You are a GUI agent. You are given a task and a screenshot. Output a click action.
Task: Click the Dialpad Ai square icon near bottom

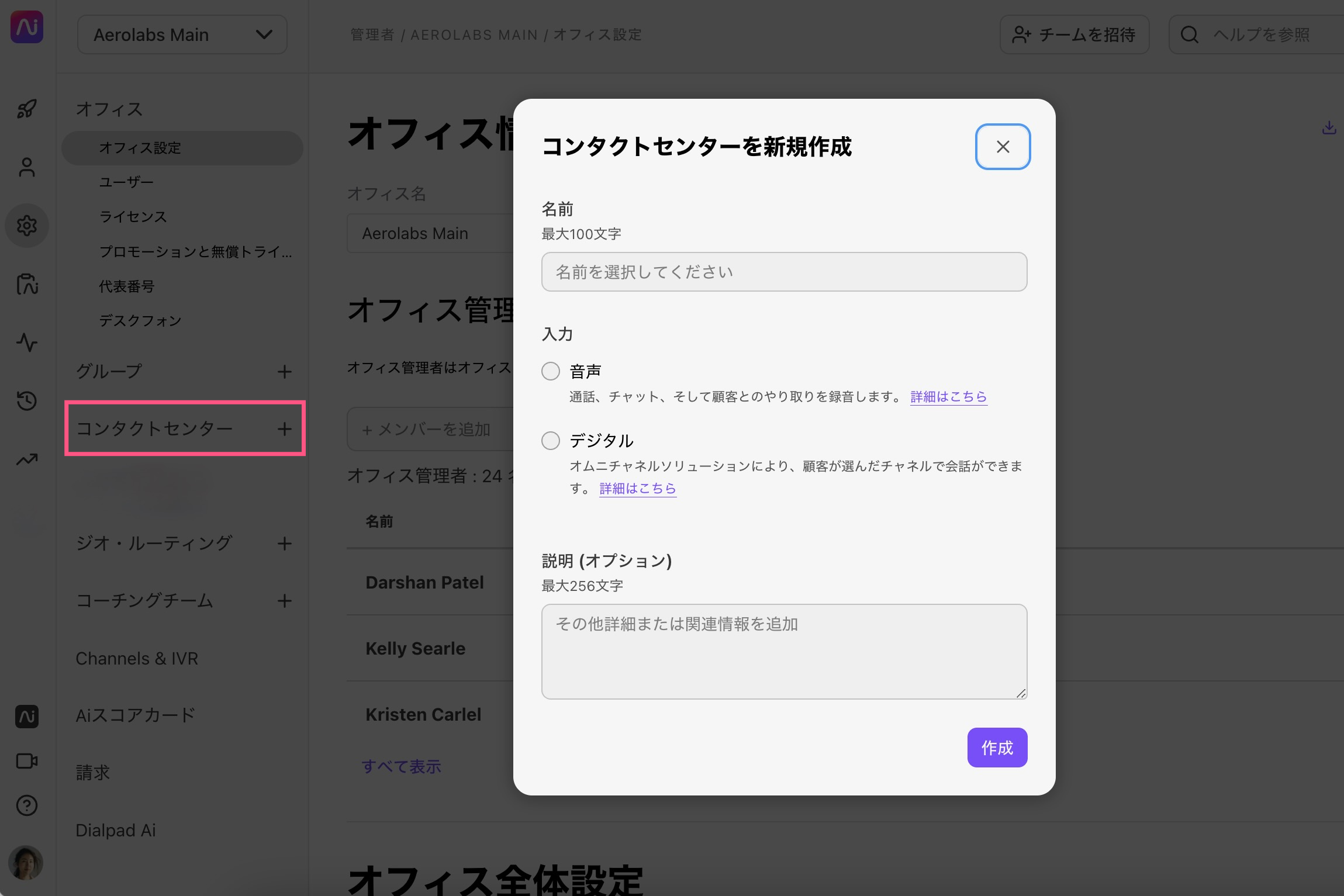tap(27, 717)
